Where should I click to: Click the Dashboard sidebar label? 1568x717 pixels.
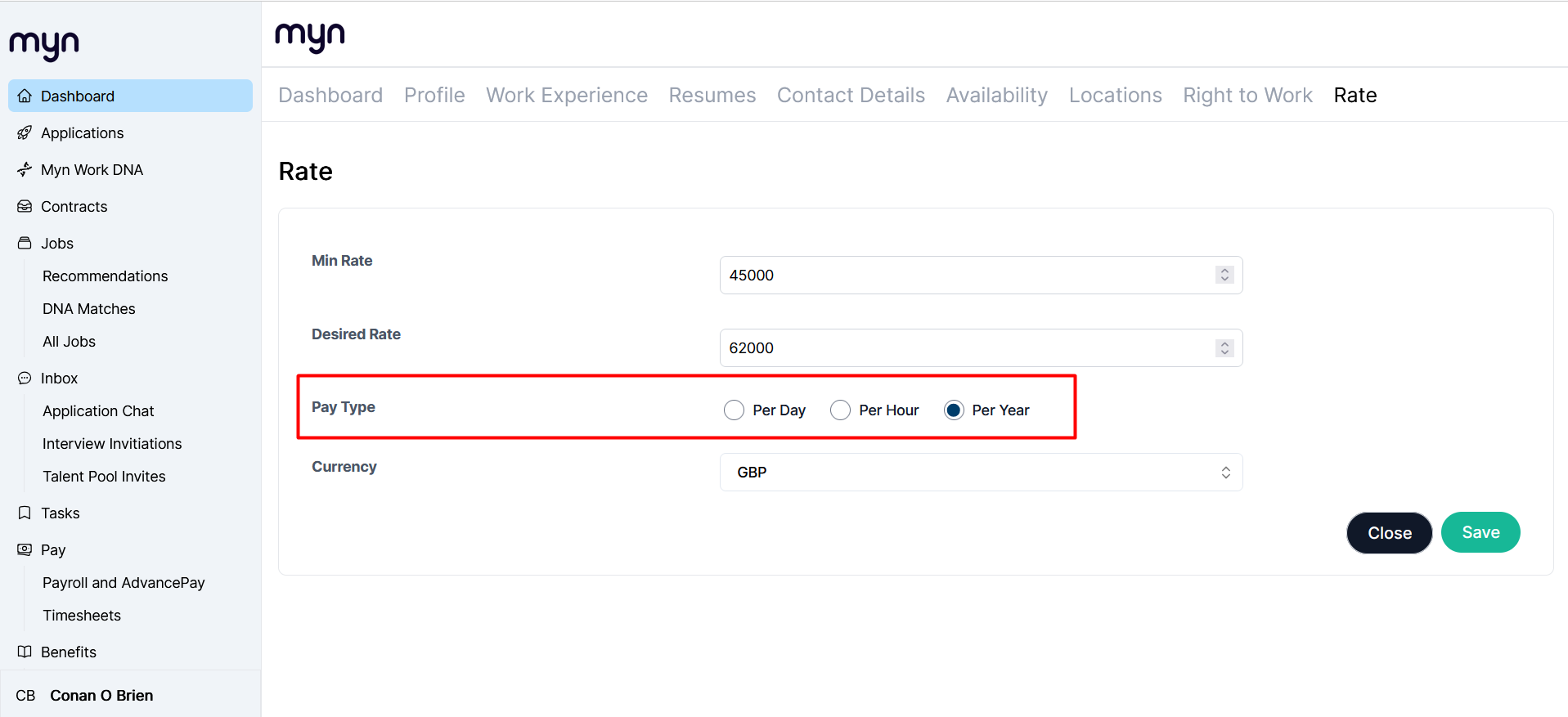(x=78, y=96)
